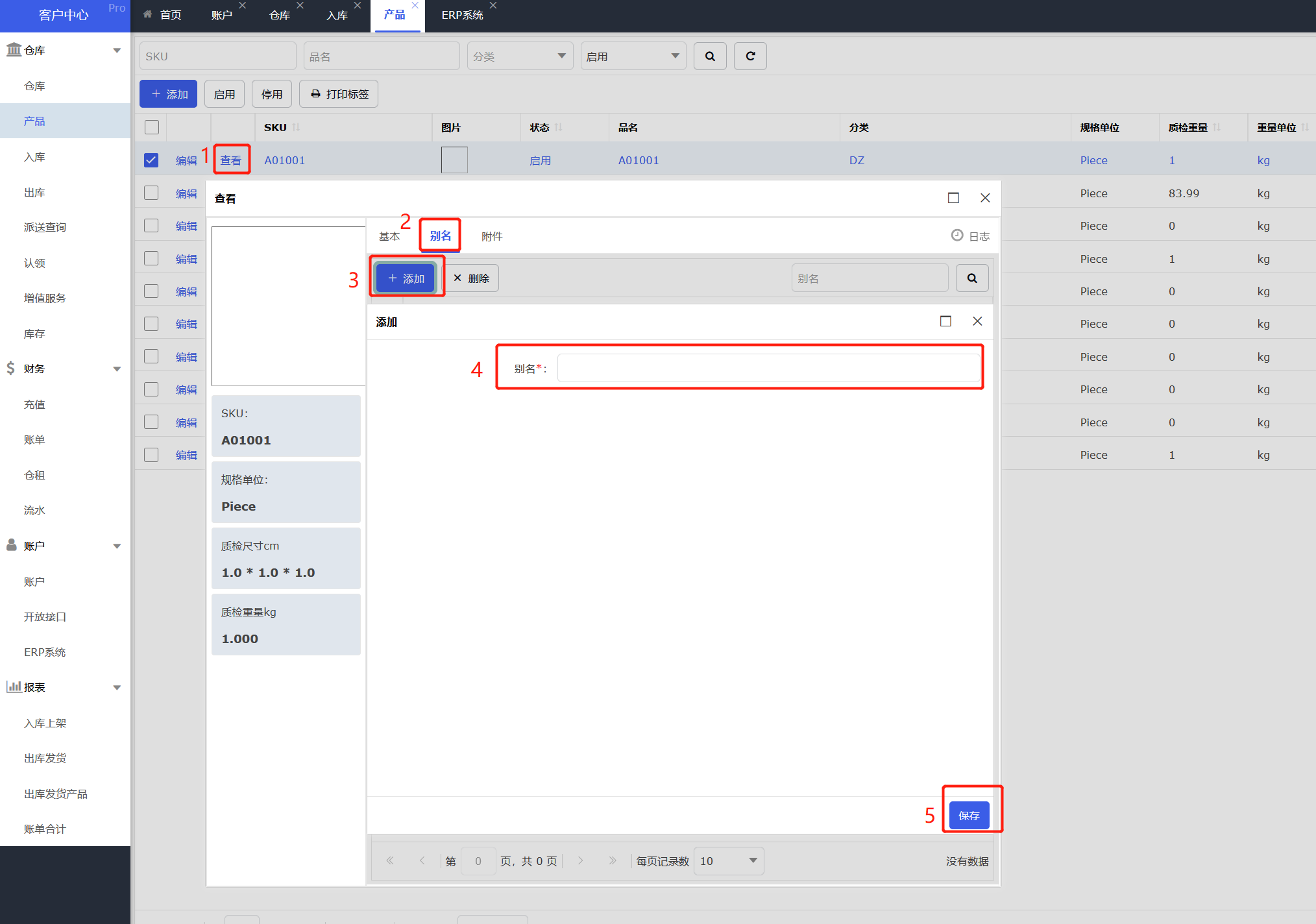Click the 删除 button

472,278
